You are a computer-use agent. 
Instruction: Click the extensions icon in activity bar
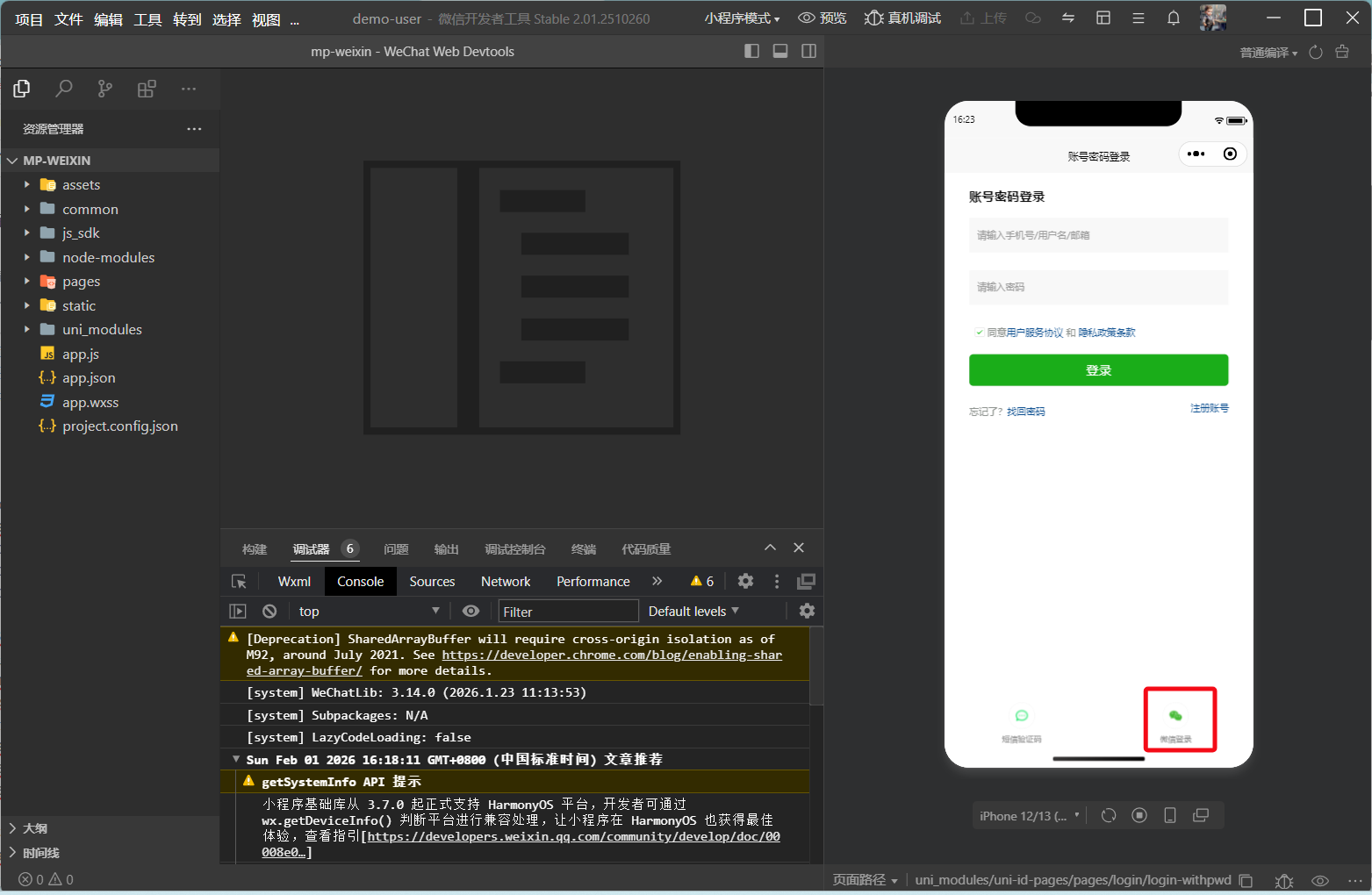(147, 89)
